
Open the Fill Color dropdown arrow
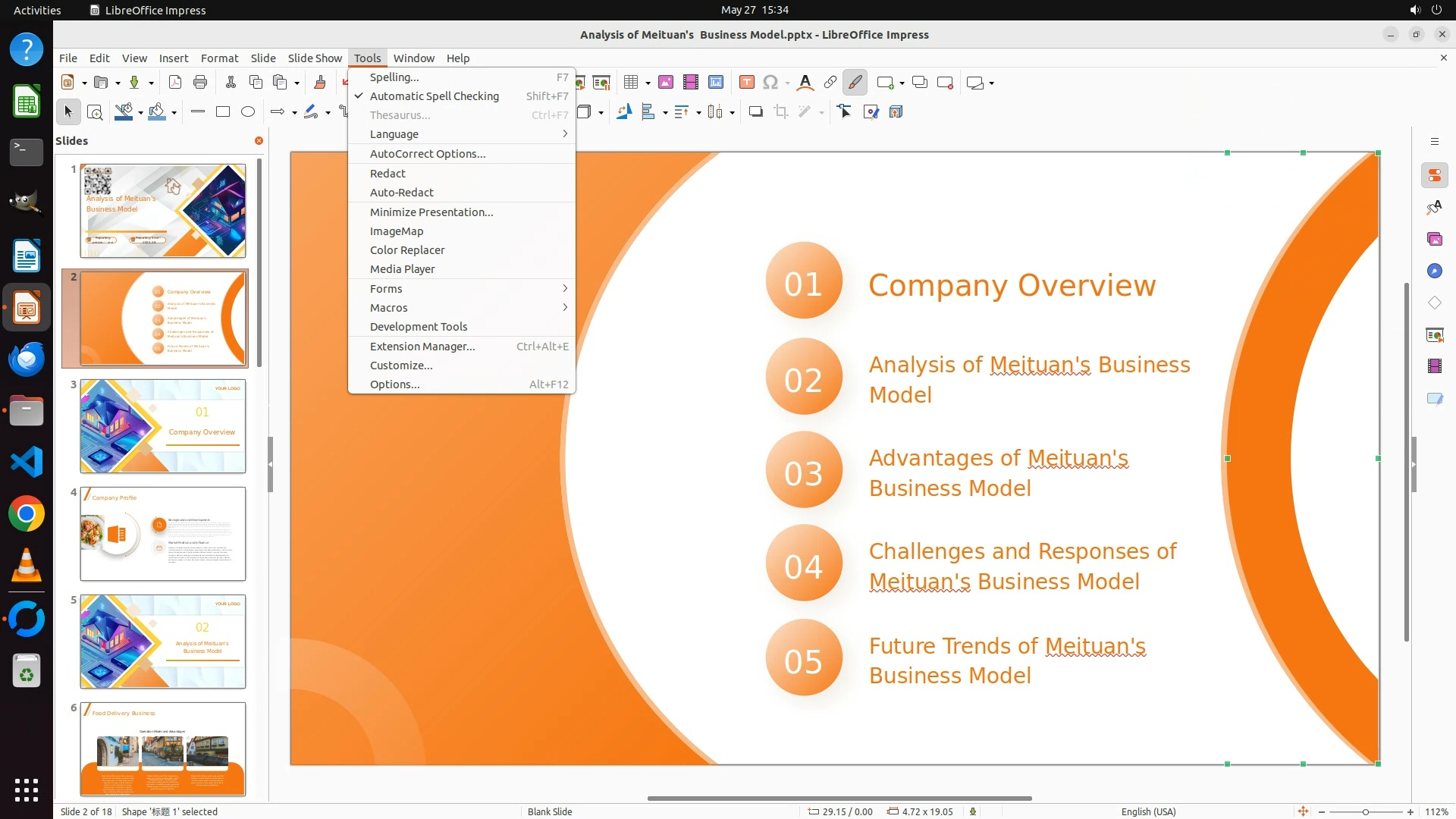point(174,113)
